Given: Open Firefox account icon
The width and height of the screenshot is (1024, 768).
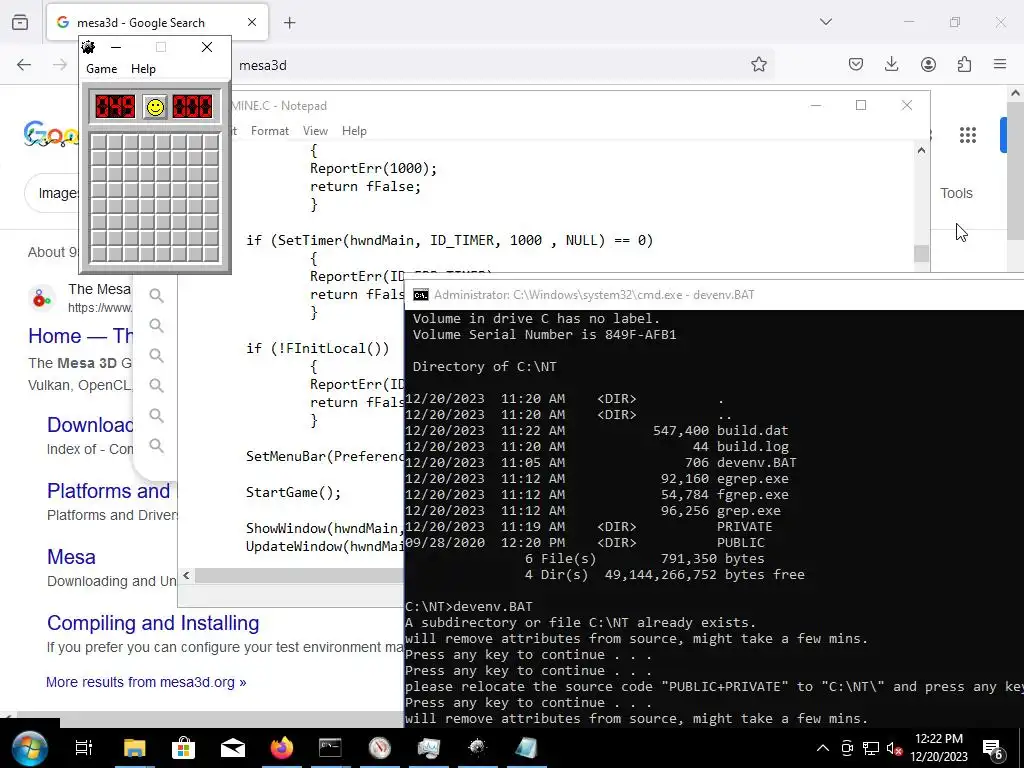Looking at the screenshot, I should [928, 64].
